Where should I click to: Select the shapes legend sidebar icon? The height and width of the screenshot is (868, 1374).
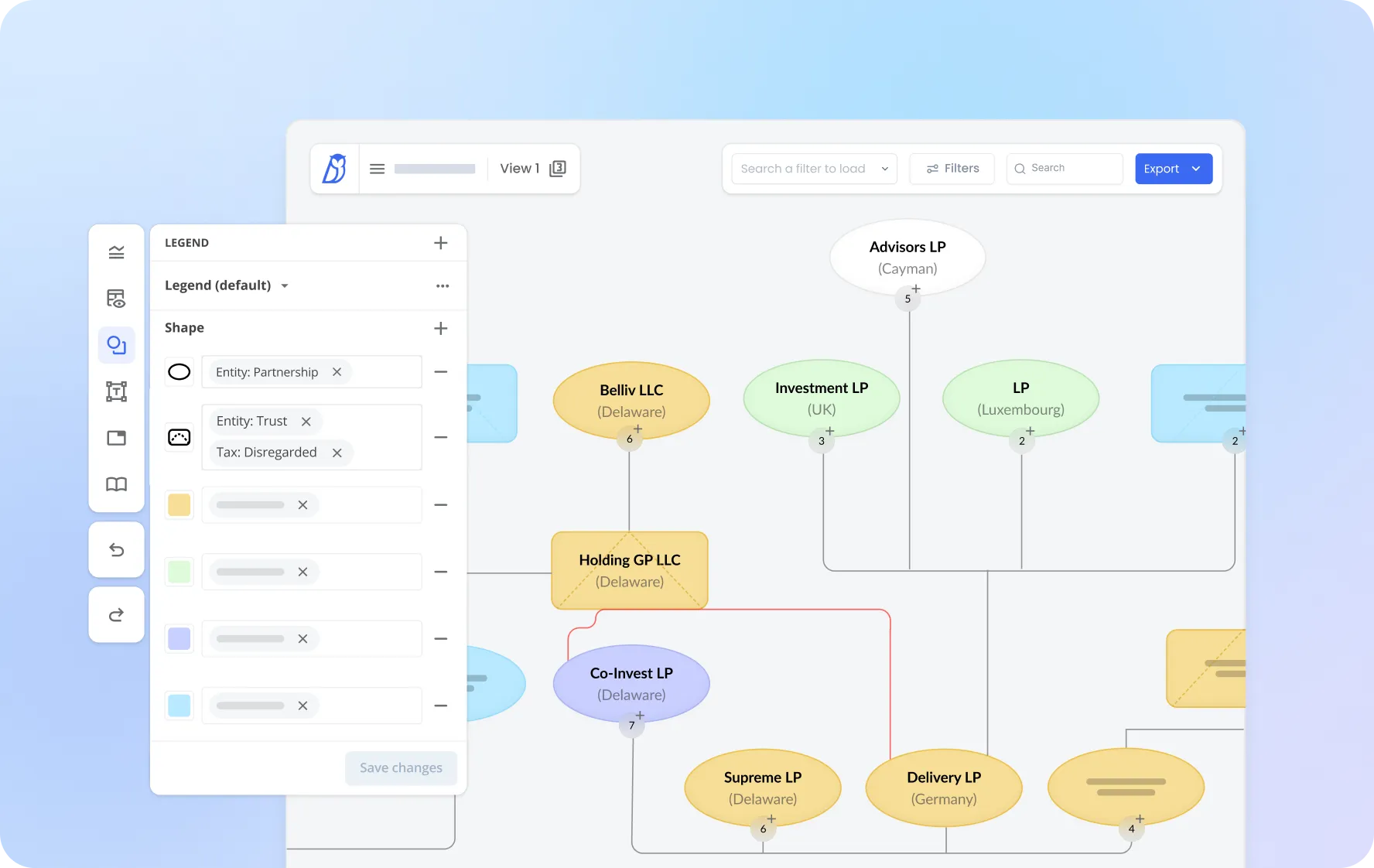click(117, 345)
